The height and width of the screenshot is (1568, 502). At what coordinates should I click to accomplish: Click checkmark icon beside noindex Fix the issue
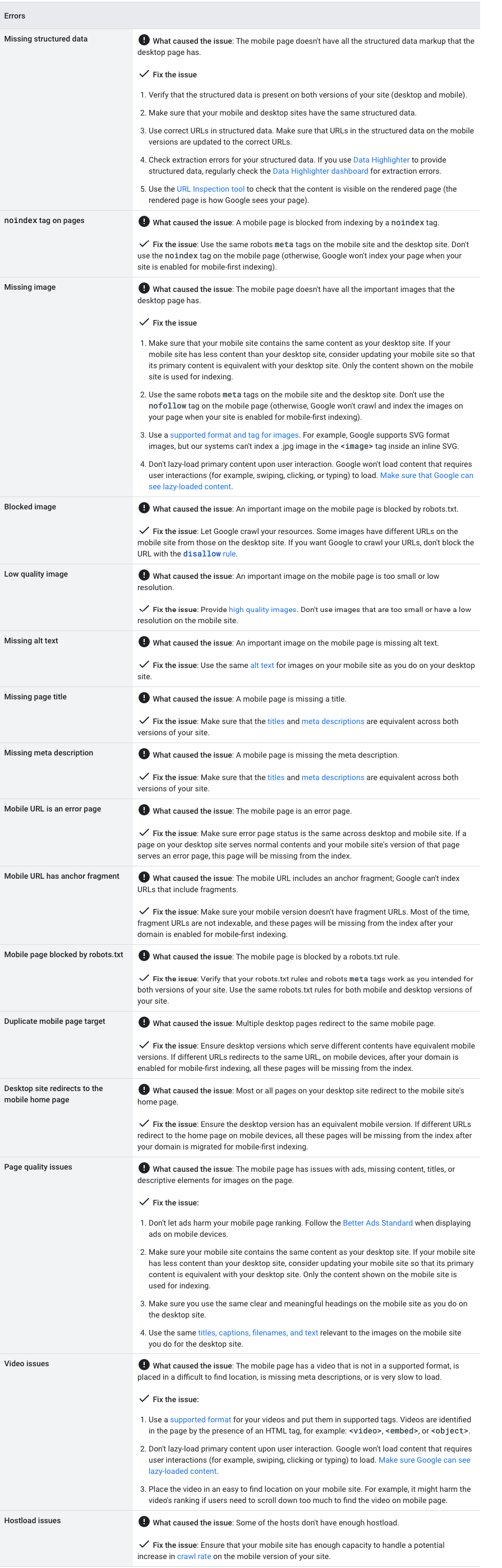pyautogui.click(x=144, y=243)
